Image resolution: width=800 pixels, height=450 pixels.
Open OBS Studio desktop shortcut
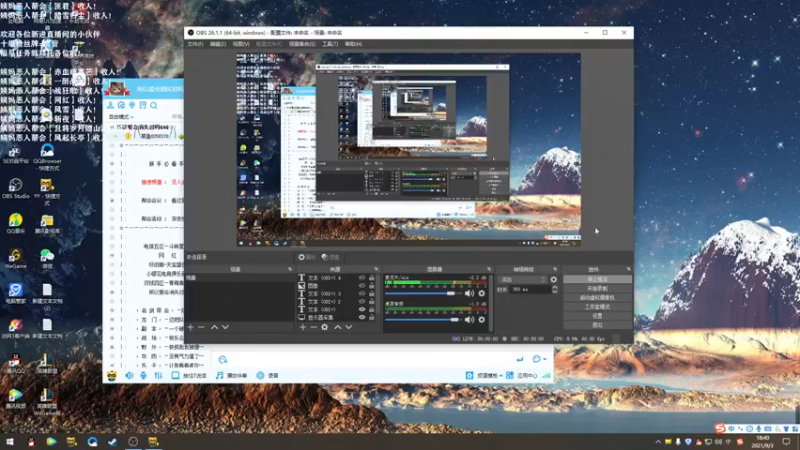[x=15, y=188]
